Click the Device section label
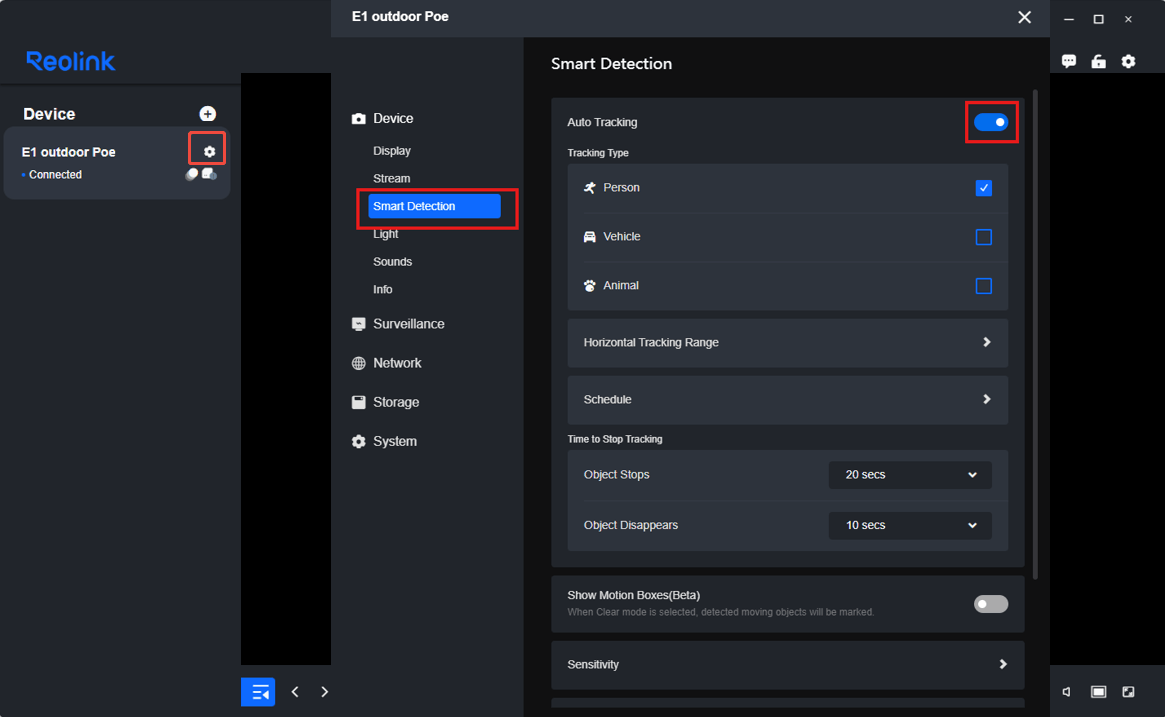Screen dimensions: 1165x717 tap(393, 119)
